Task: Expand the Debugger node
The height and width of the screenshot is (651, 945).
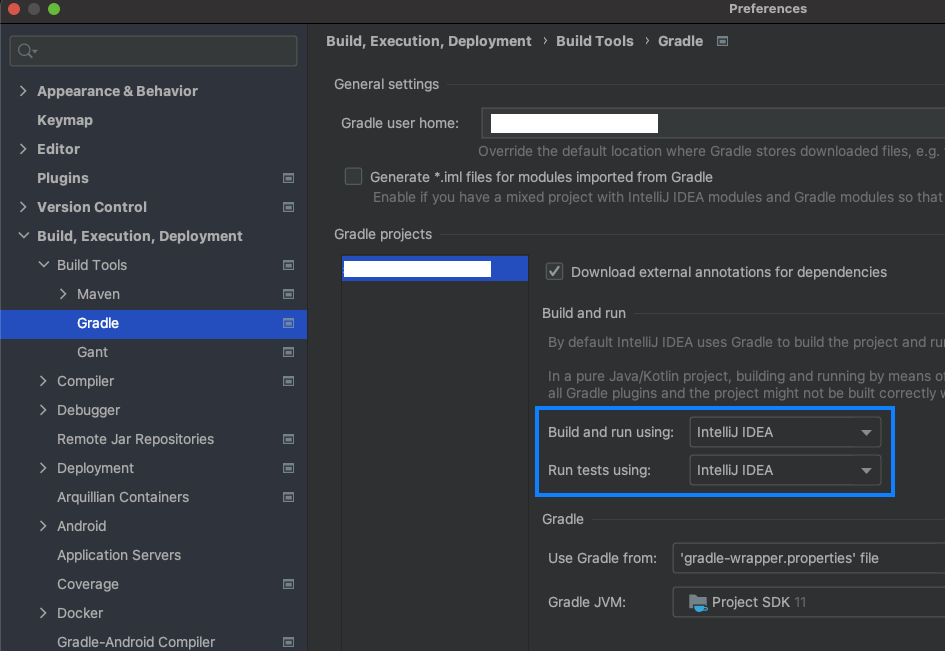Action: pos(43,410)
